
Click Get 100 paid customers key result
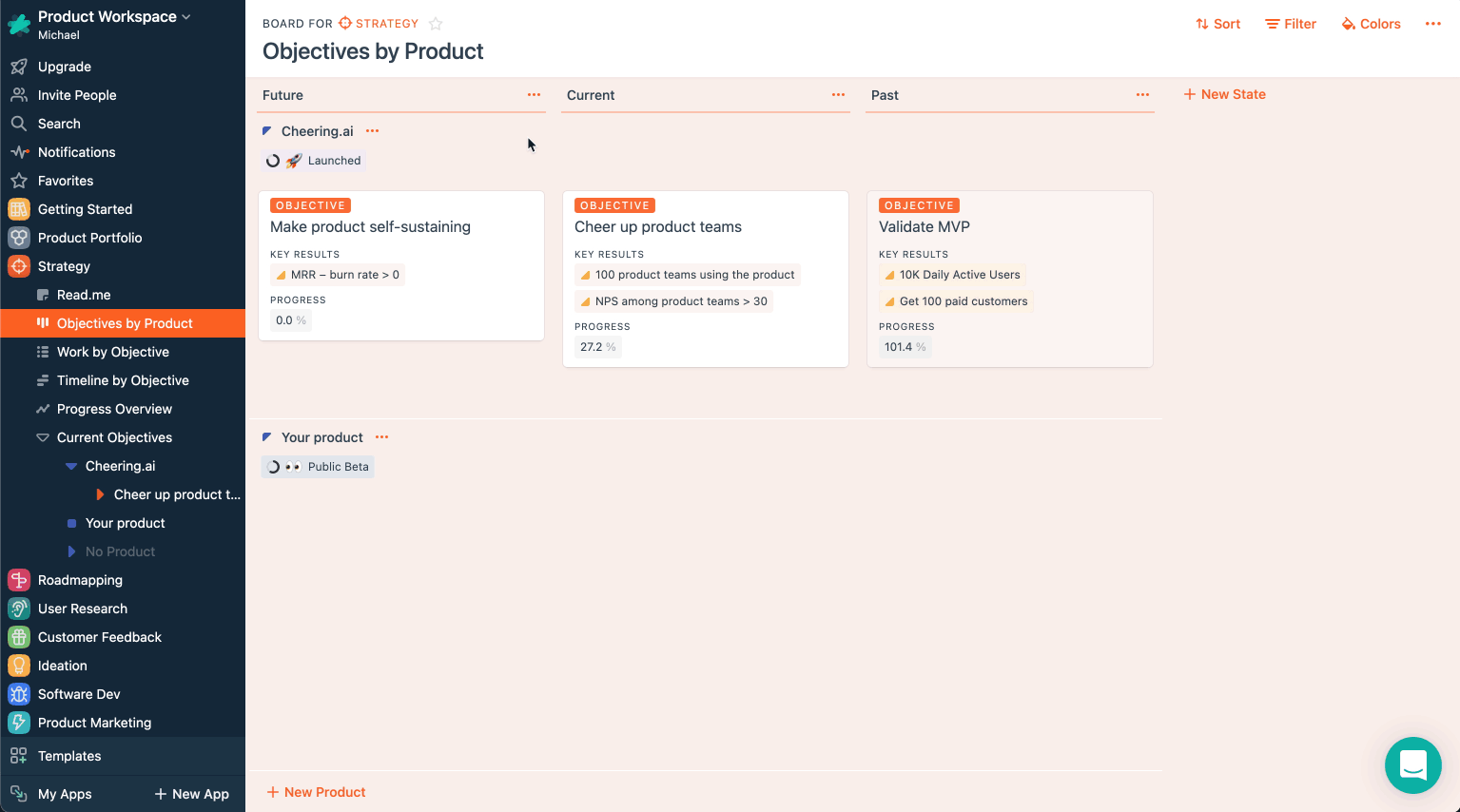(x=956, y=301)
